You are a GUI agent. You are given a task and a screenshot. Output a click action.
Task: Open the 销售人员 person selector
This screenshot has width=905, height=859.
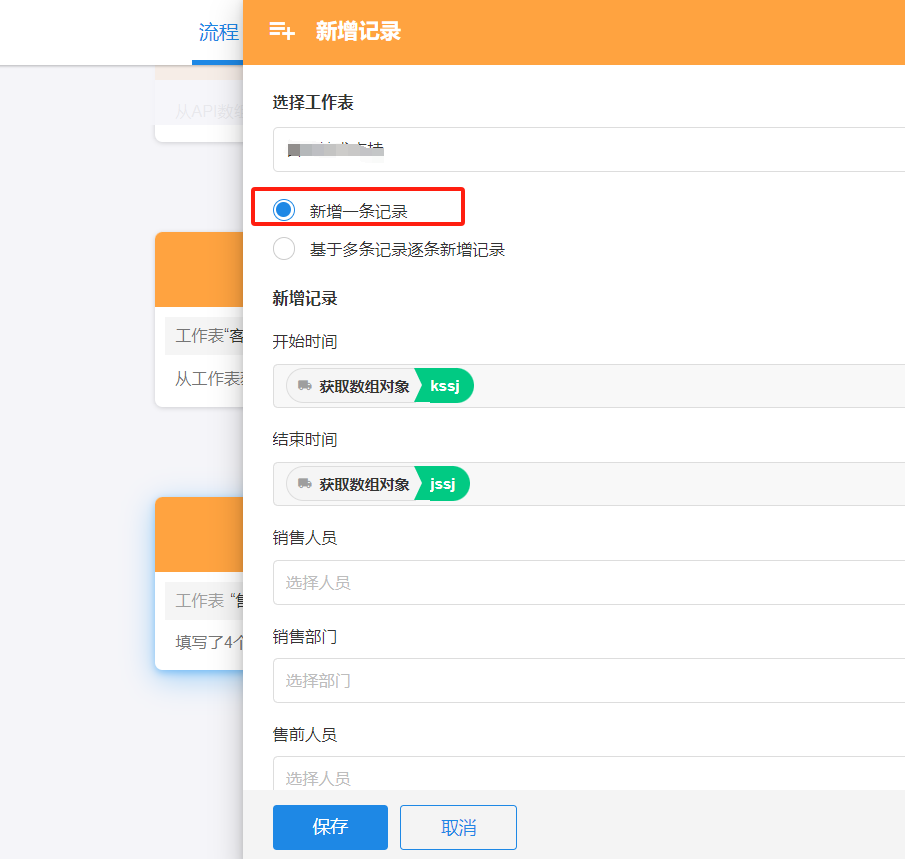tap(588, 582)
